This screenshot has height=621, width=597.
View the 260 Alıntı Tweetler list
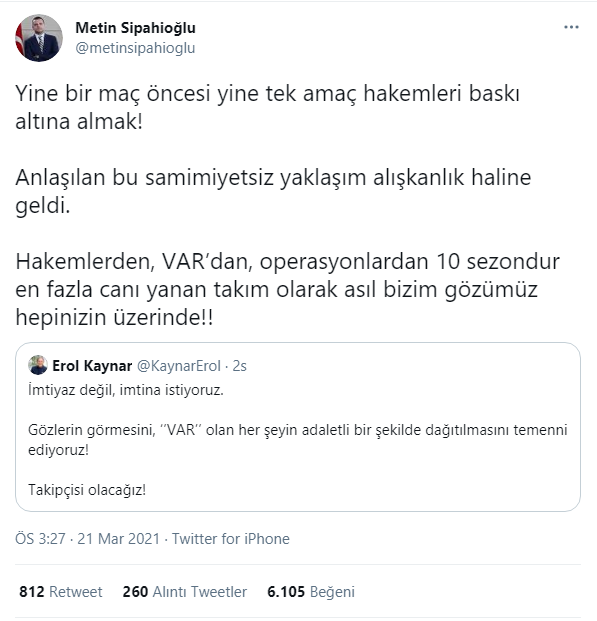point(185,592)
